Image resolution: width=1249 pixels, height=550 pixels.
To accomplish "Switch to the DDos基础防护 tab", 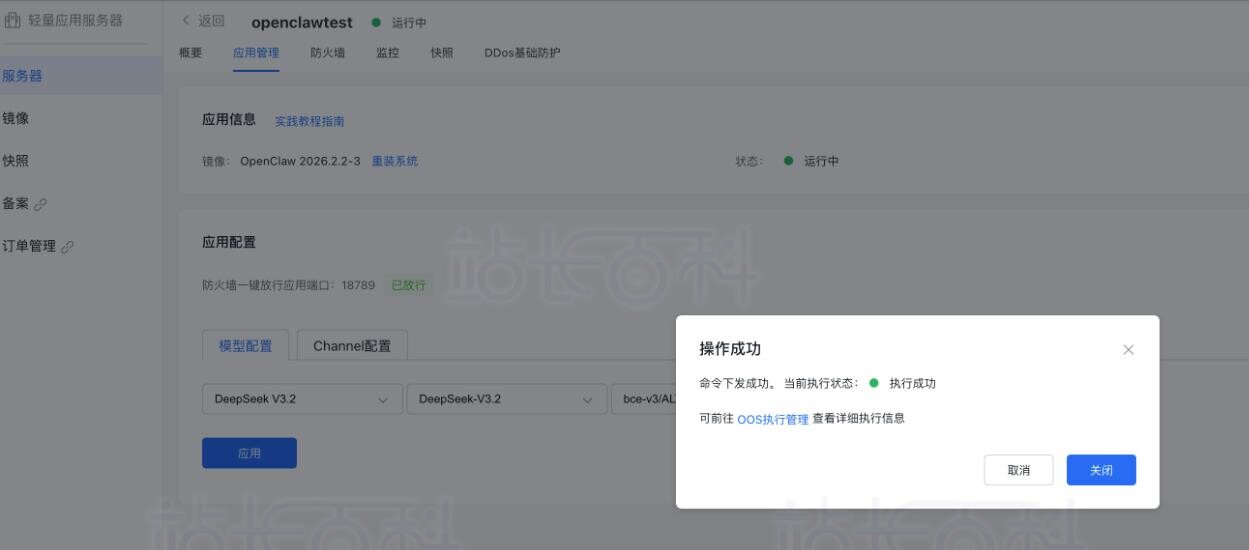I will pos(522,53).
